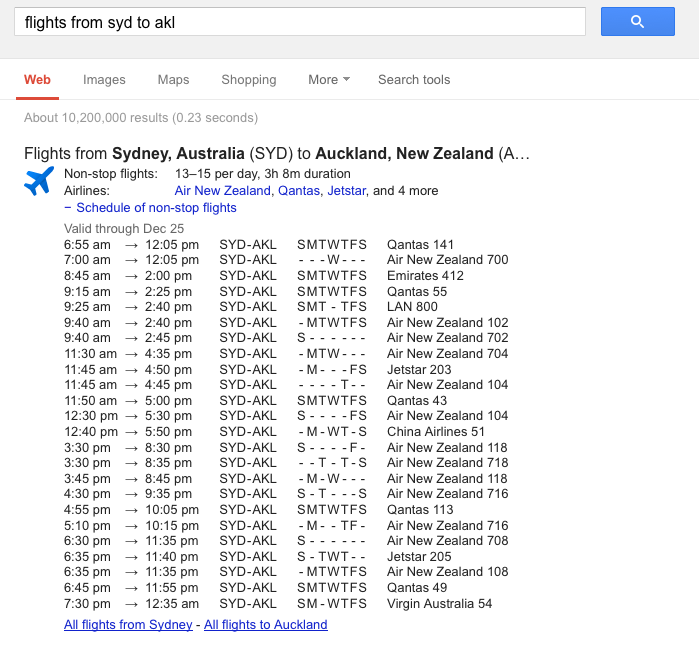
Task: Click the blue search magnifier button
Action: coord(637,21)
